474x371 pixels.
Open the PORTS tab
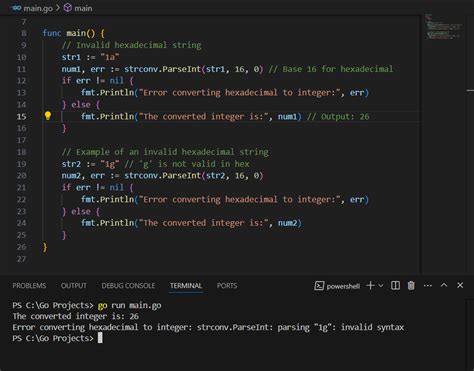pos(227,286)
